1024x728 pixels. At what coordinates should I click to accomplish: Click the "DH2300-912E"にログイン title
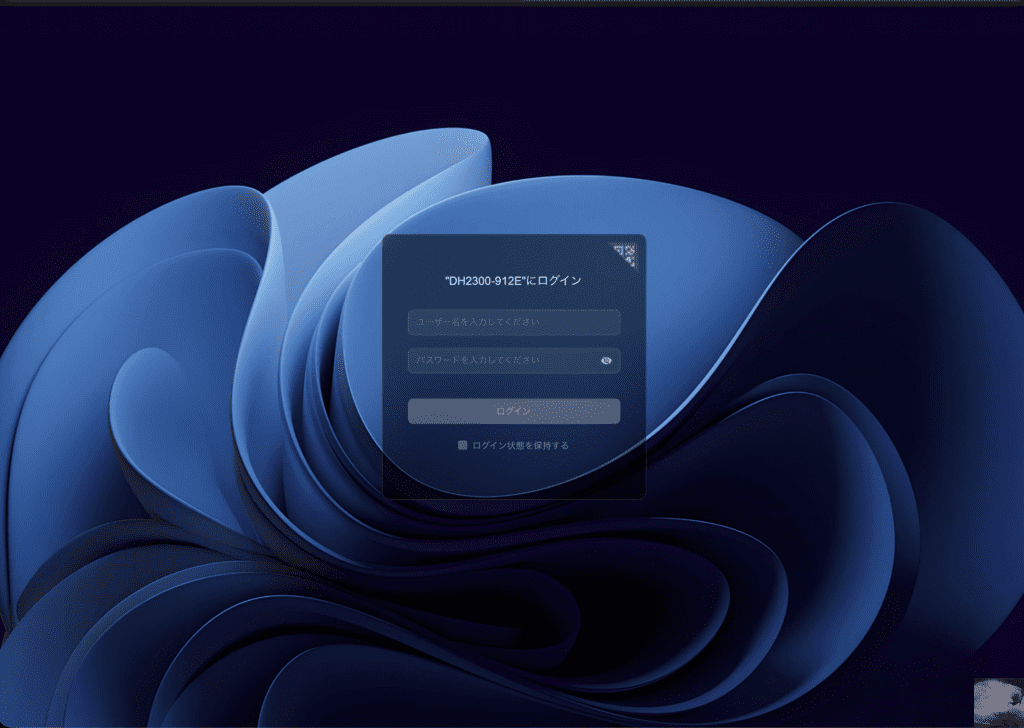(x=513, y=281)
